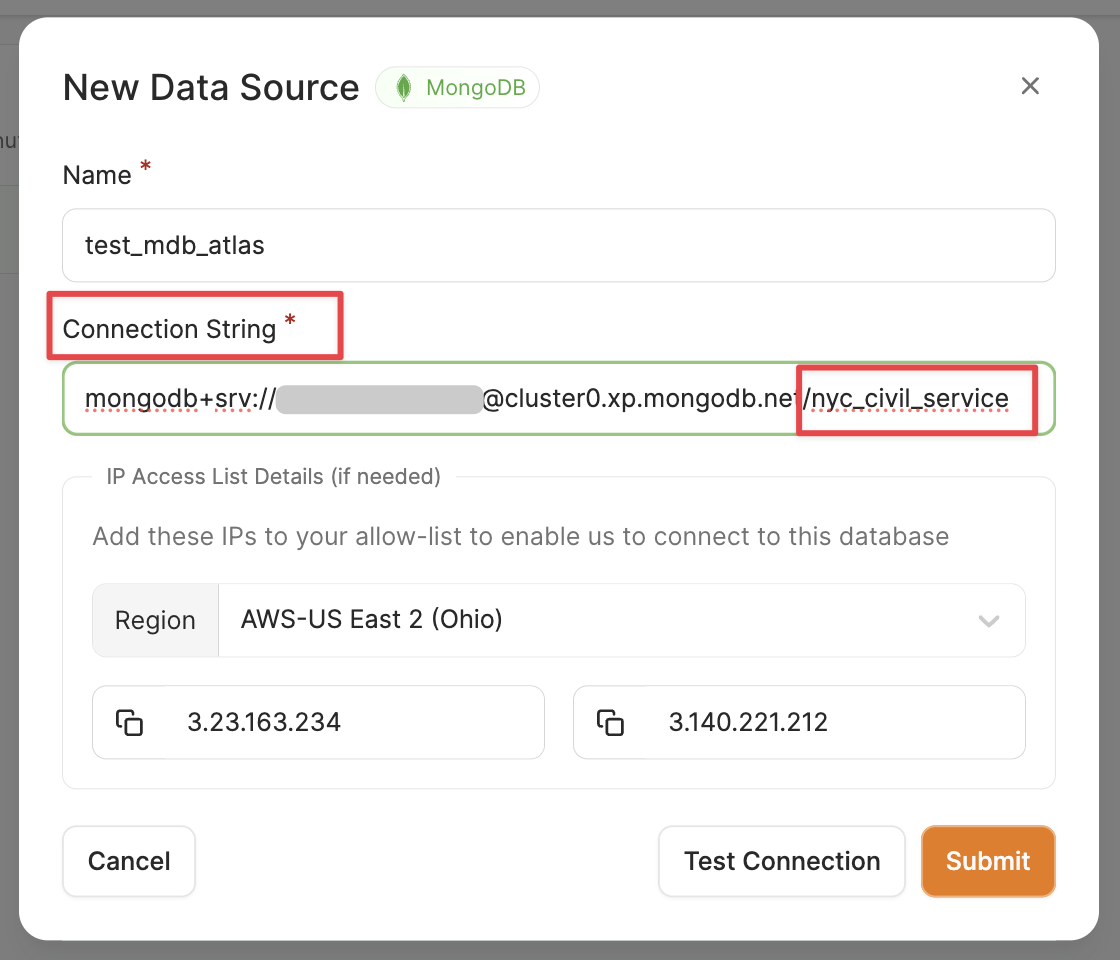
Task: Click the MongoDB leaf logo icon
Action: 403,88
